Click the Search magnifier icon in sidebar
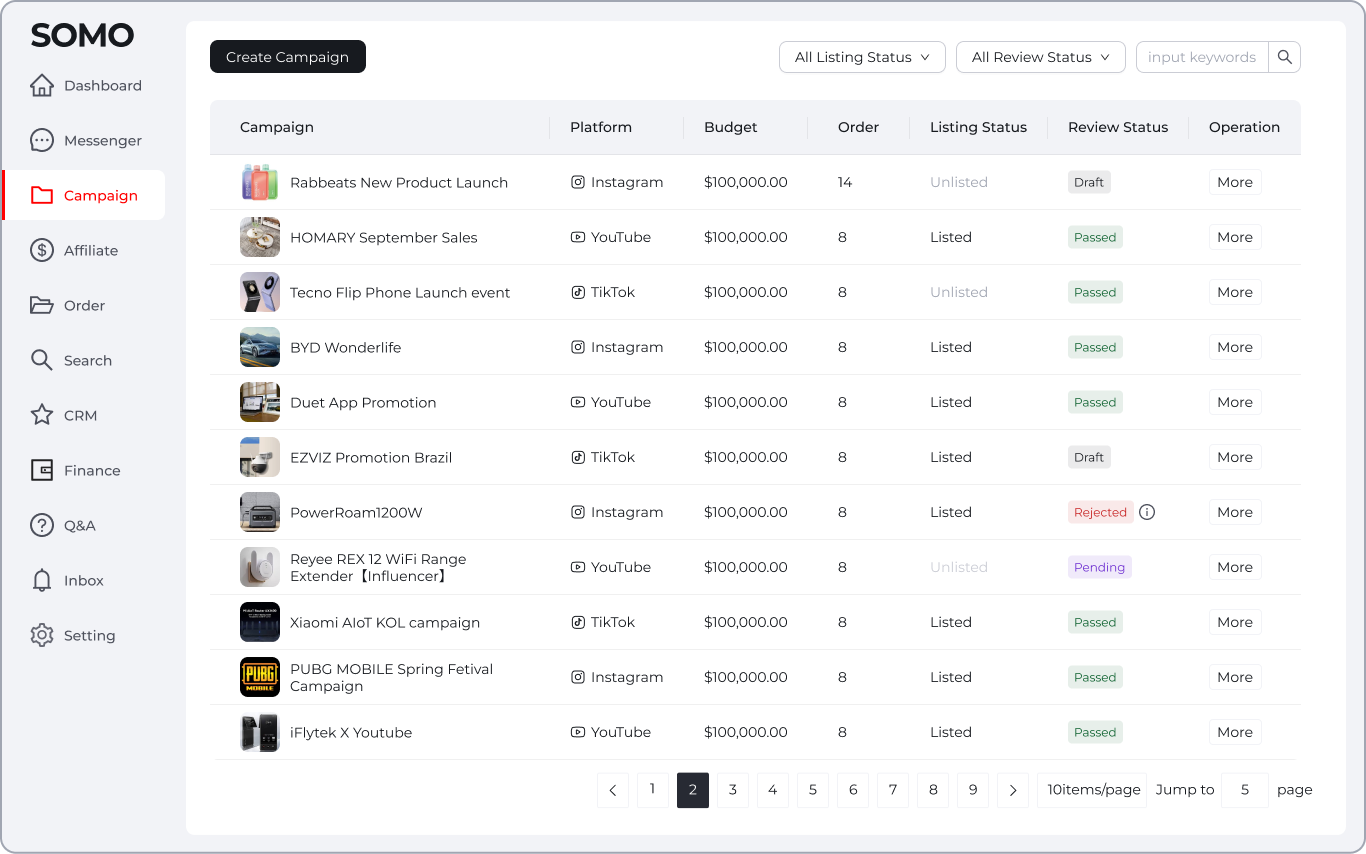 coord(42,361)
